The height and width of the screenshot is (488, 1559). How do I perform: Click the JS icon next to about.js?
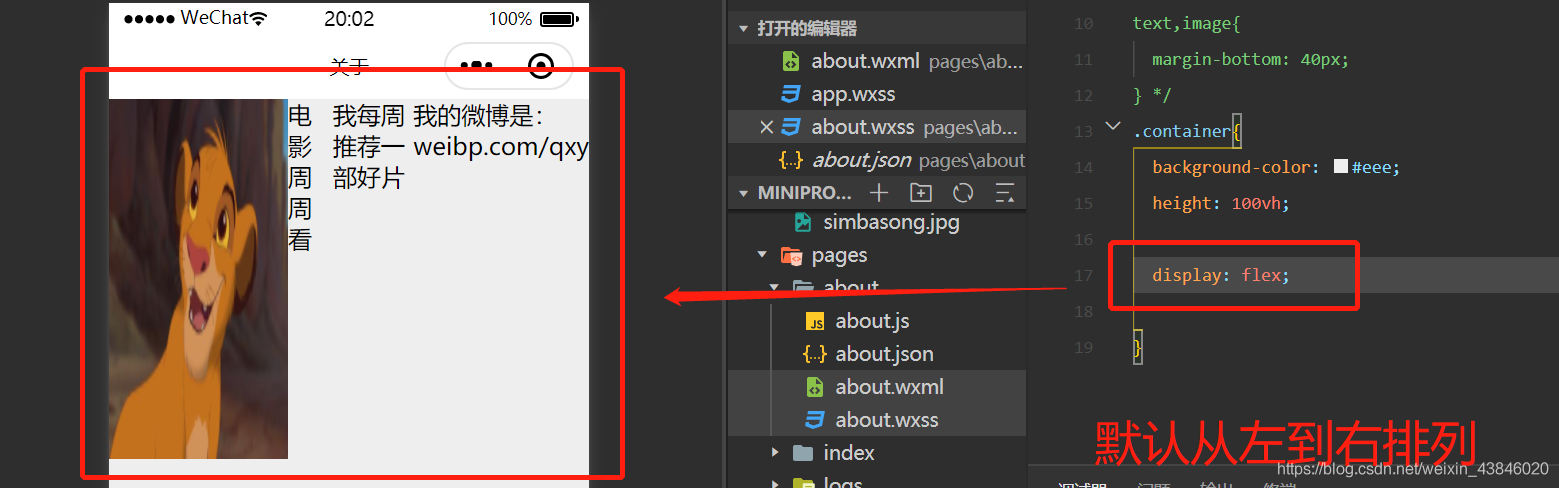click(x=815, y=321)
